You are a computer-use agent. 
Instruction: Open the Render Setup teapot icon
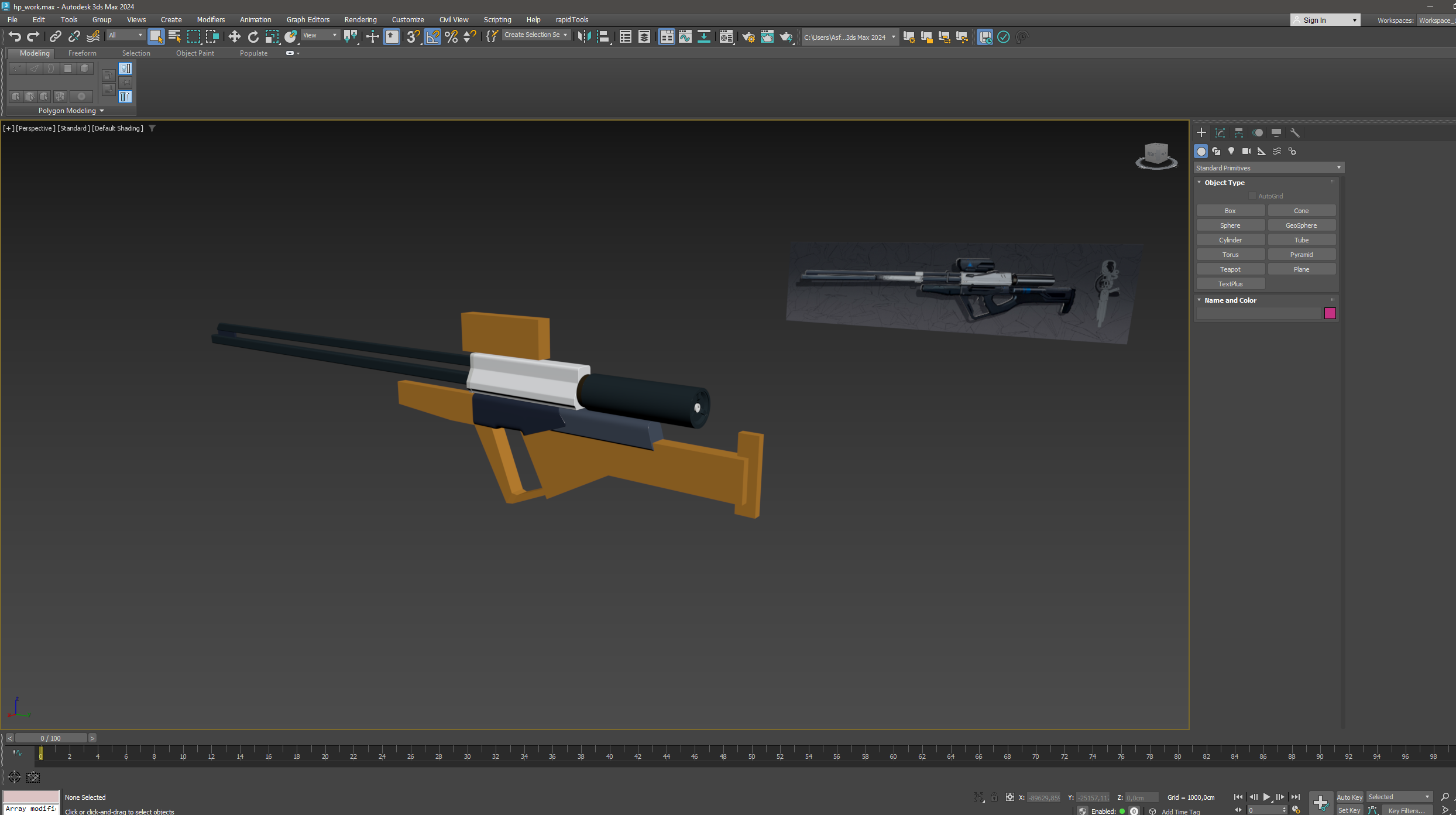tap(748, 37)
